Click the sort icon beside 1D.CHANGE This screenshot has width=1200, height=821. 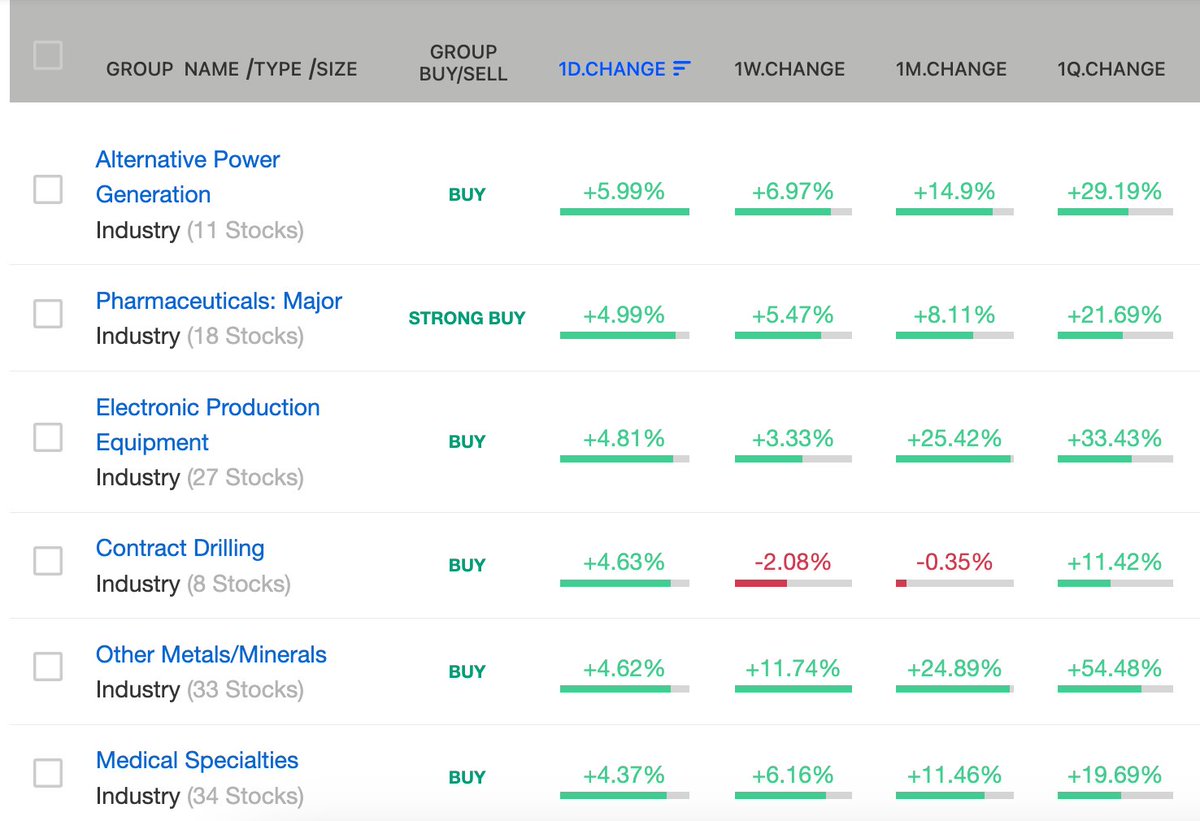point(682,68)
